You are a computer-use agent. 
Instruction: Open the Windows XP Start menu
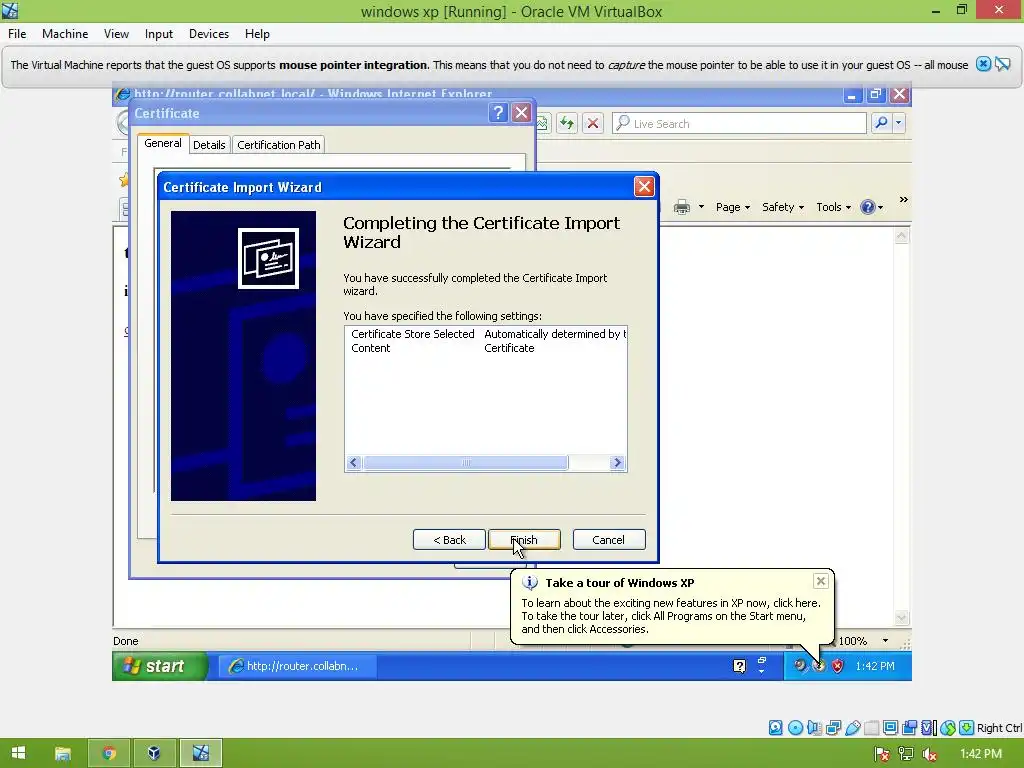coord(160,666)
